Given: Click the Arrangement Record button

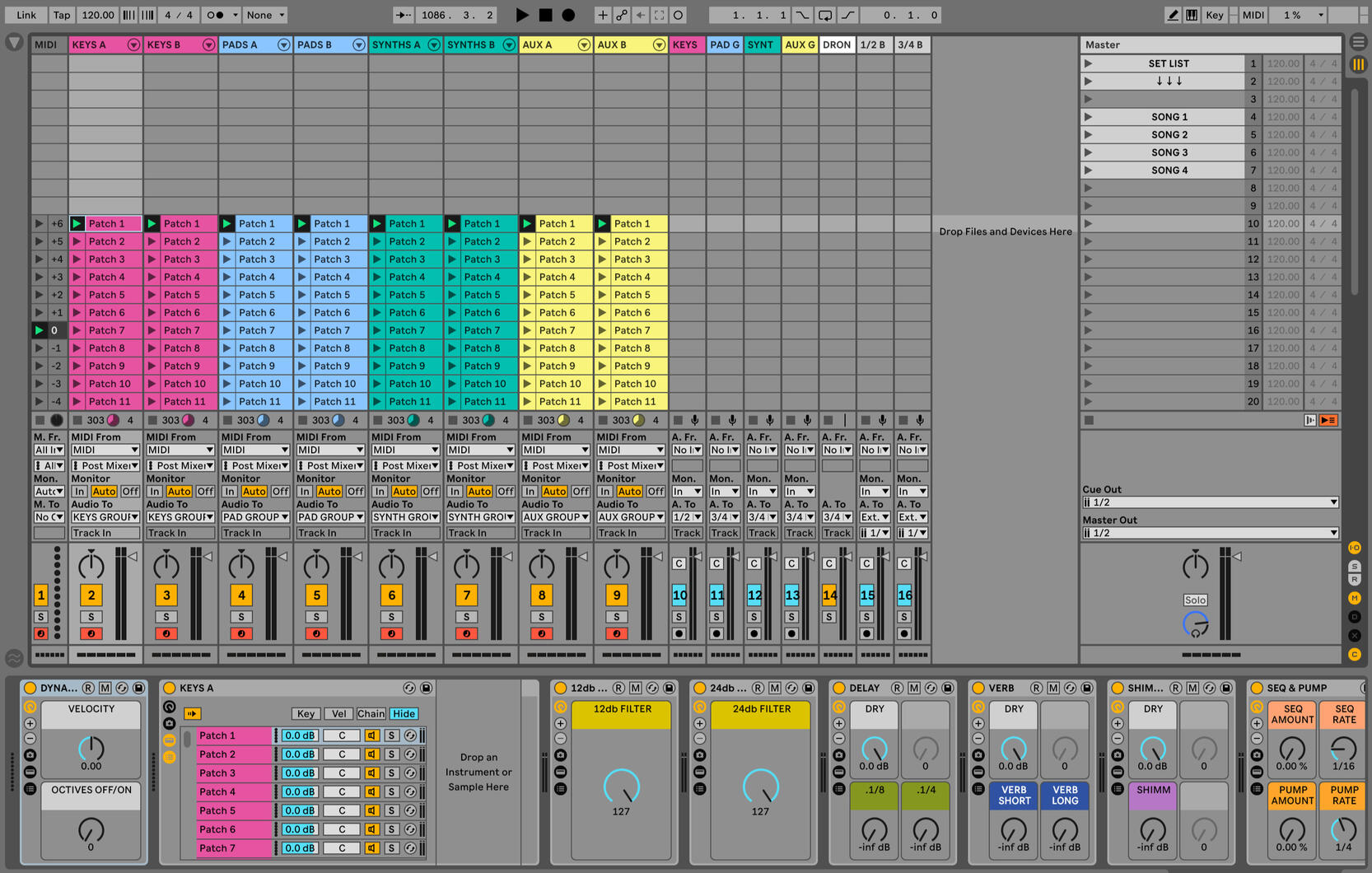Looking at the screenshot, I should coord(568,15).
